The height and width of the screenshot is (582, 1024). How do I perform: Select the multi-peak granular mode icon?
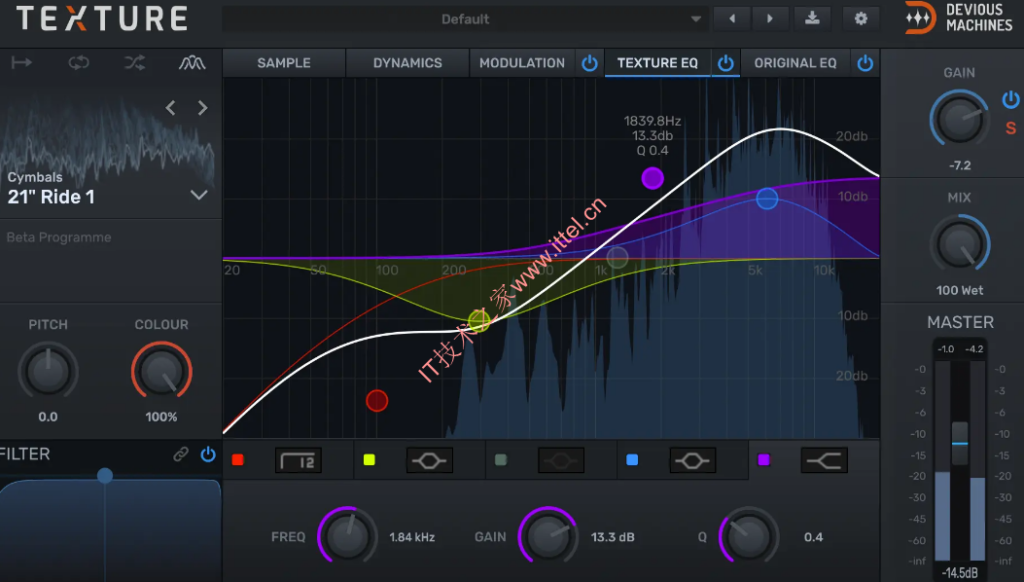coord(192,63)
